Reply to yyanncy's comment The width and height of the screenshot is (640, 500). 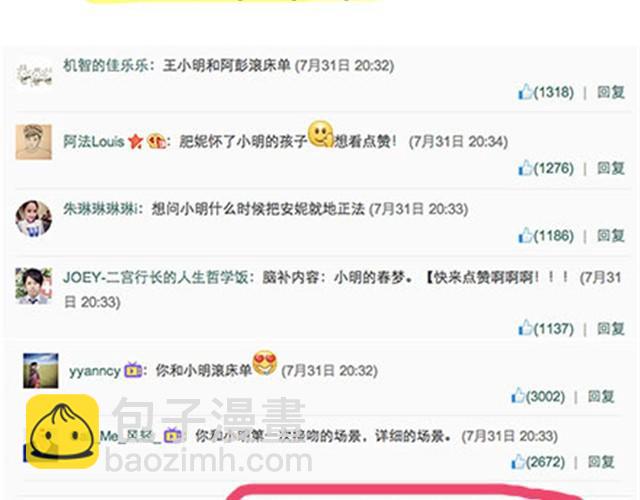click(x=601, y=396)
